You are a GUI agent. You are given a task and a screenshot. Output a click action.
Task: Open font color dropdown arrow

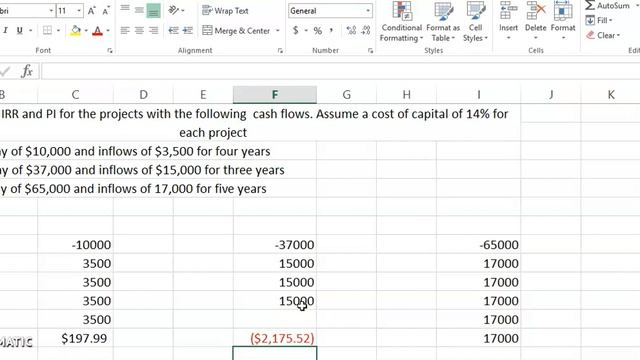(x=108, y=31)
